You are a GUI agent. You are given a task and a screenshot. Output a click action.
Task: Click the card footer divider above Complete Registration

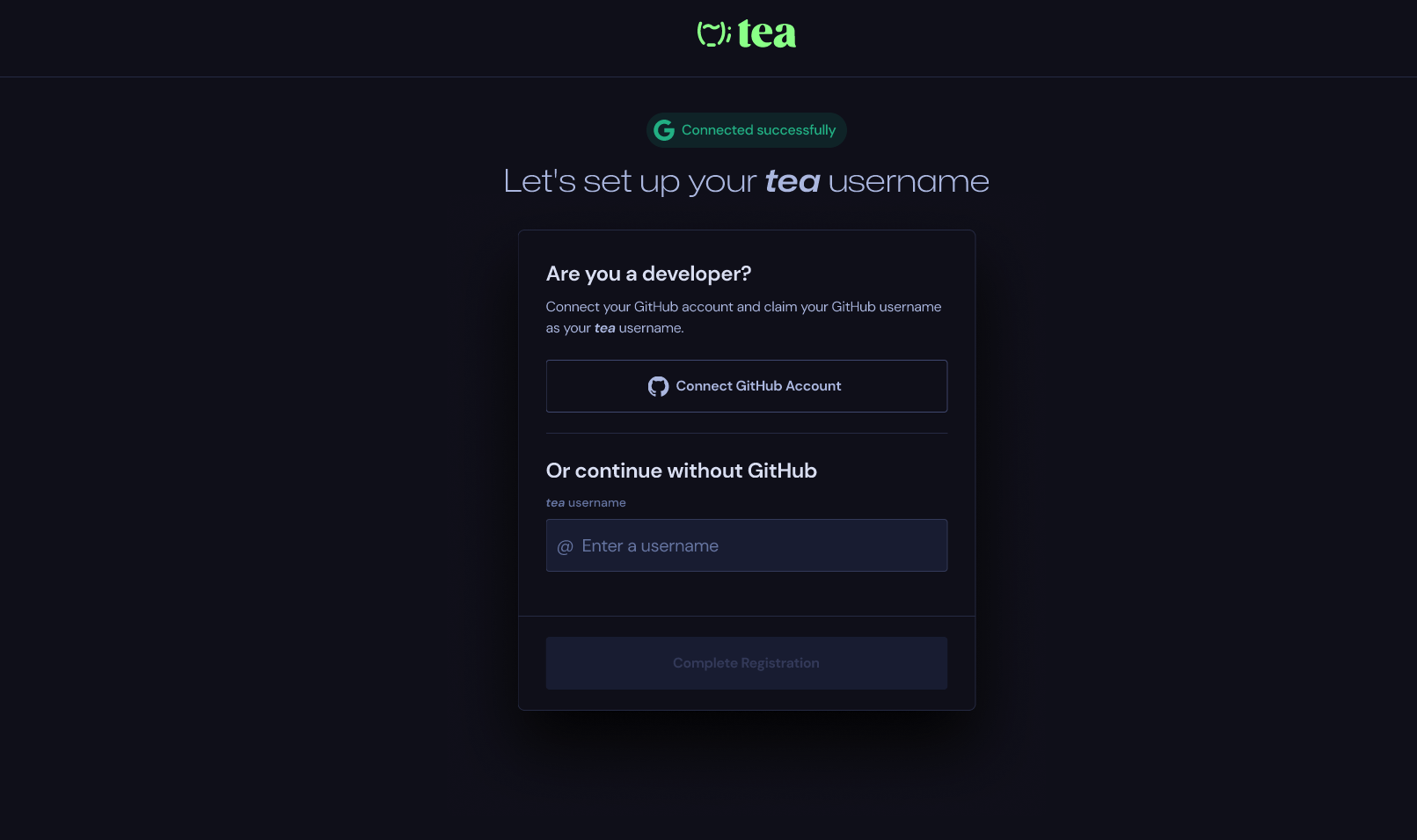point(746,617)
